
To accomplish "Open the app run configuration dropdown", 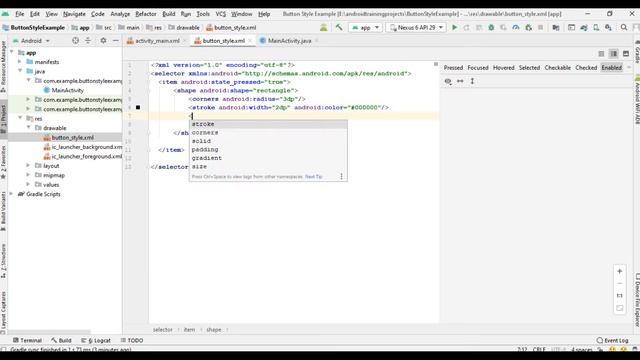I will (365, 27).
